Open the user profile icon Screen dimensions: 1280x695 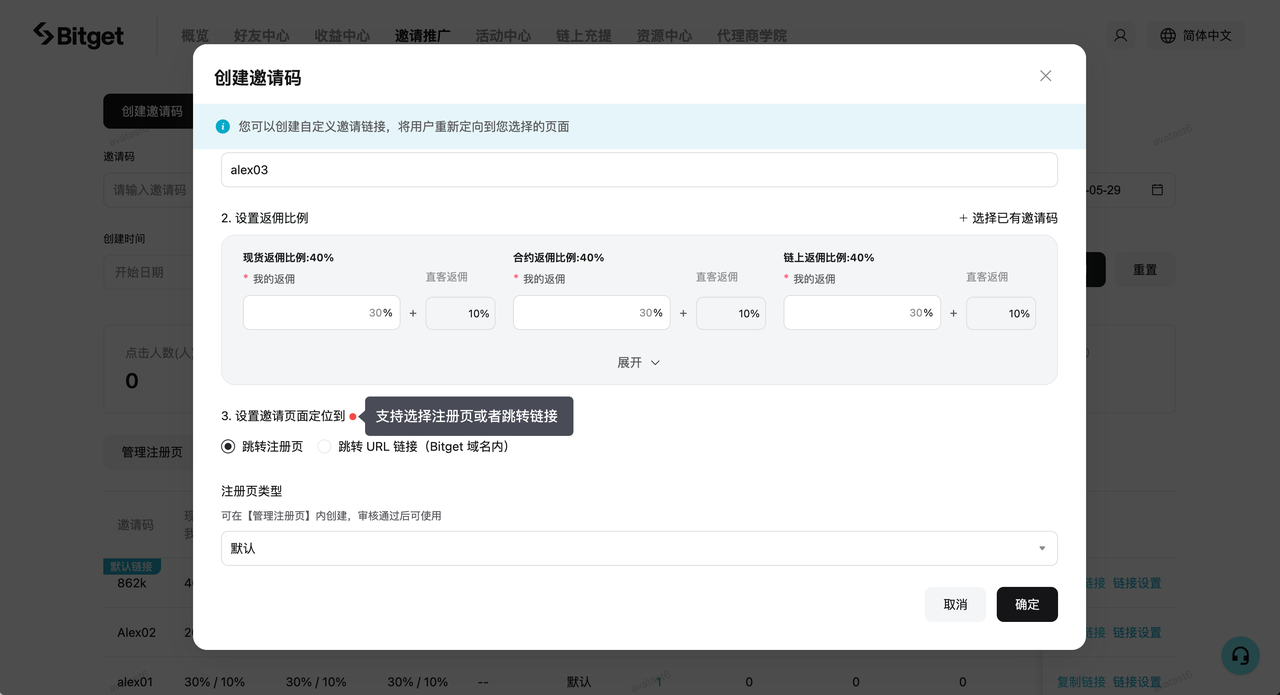[1120, 35]
